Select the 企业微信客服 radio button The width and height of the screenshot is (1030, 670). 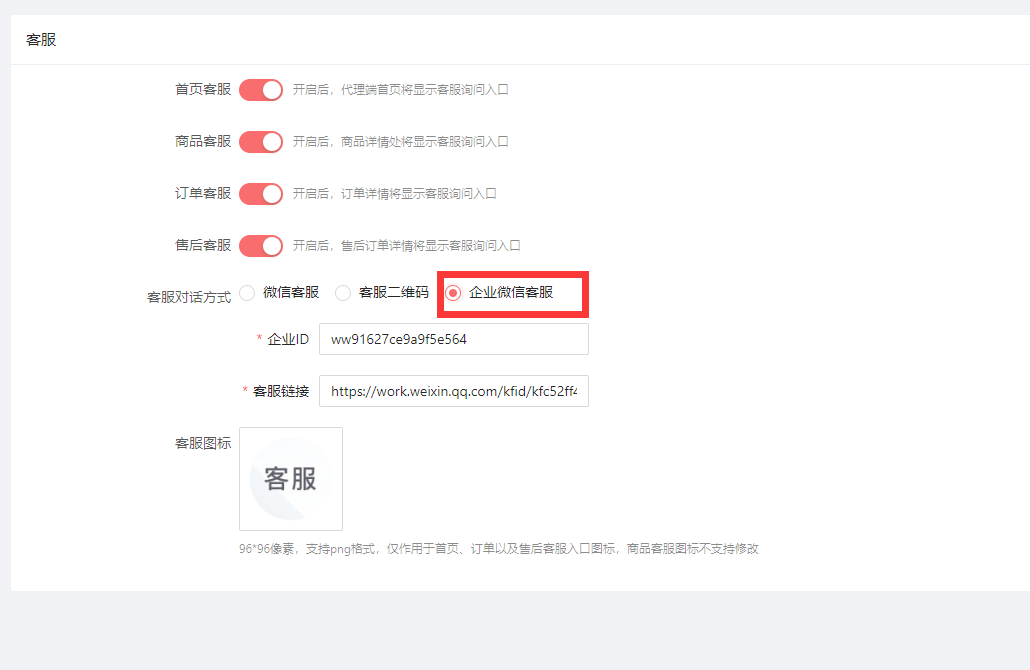(x=453, y=293)
